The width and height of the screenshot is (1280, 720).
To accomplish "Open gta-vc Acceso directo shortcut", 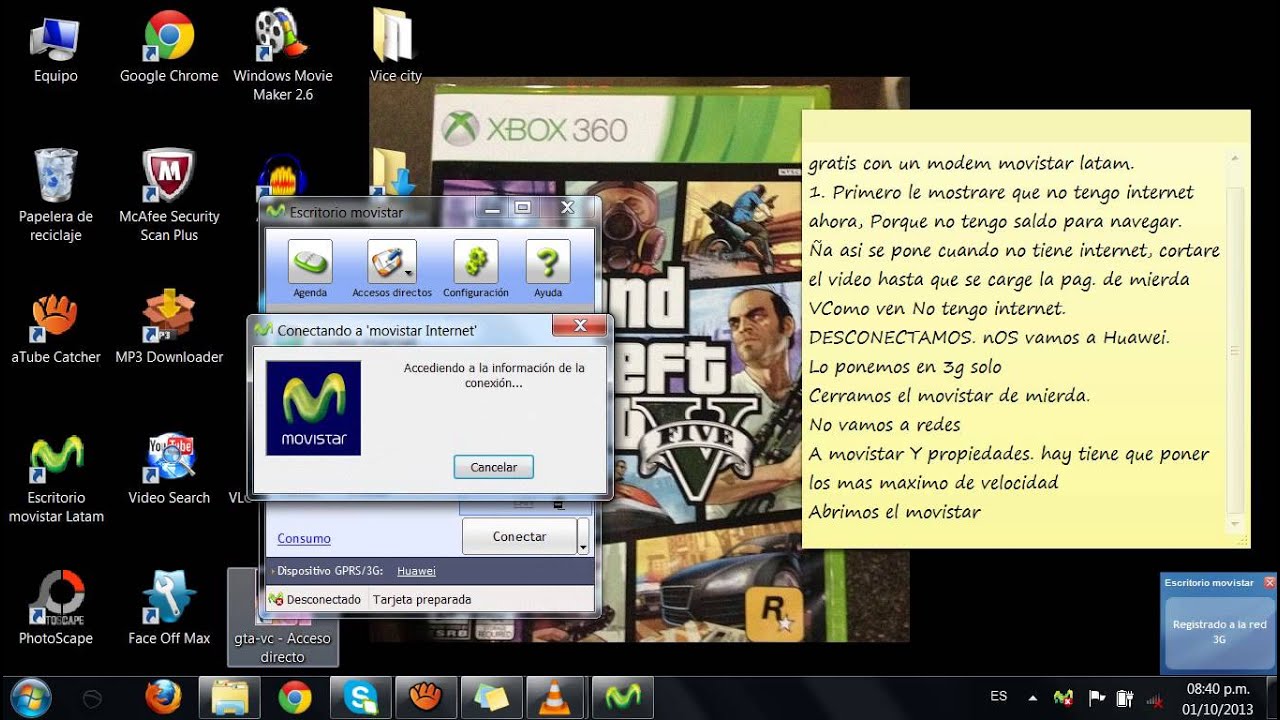I will click(283, 620).
